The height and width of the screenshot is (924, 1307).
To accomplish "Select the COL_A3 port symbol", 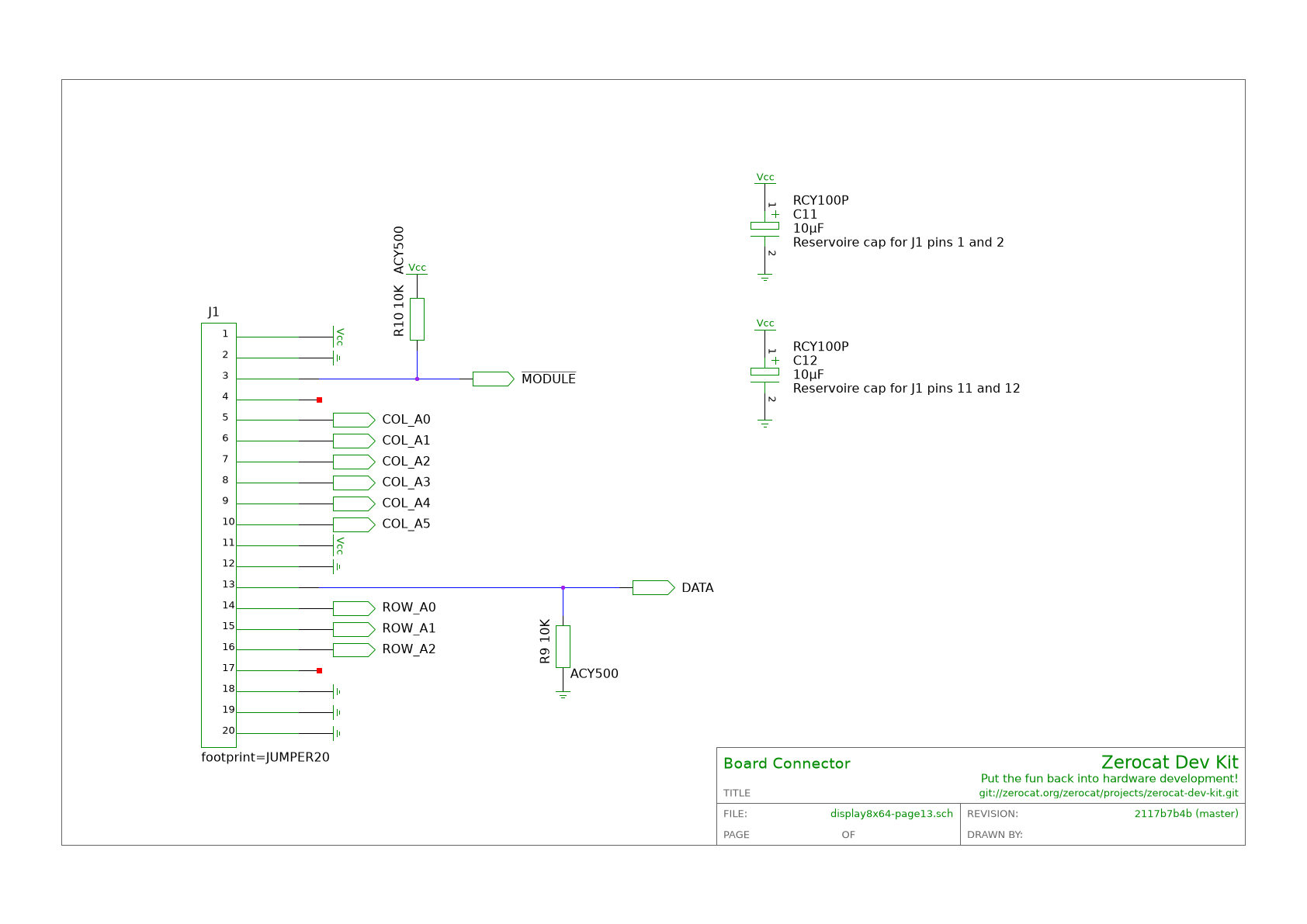I will 354,483.
